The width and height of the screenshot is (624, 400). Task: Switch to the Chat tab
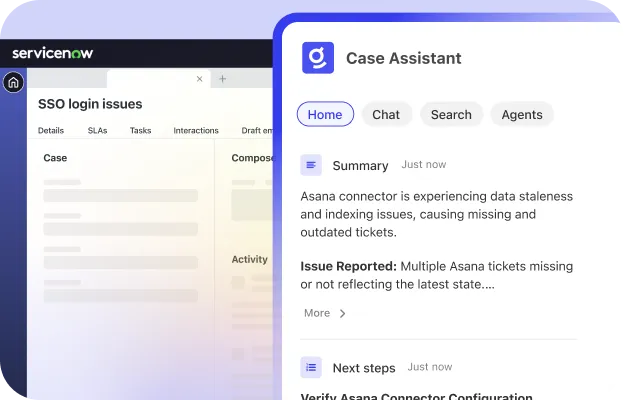point(386,114)
